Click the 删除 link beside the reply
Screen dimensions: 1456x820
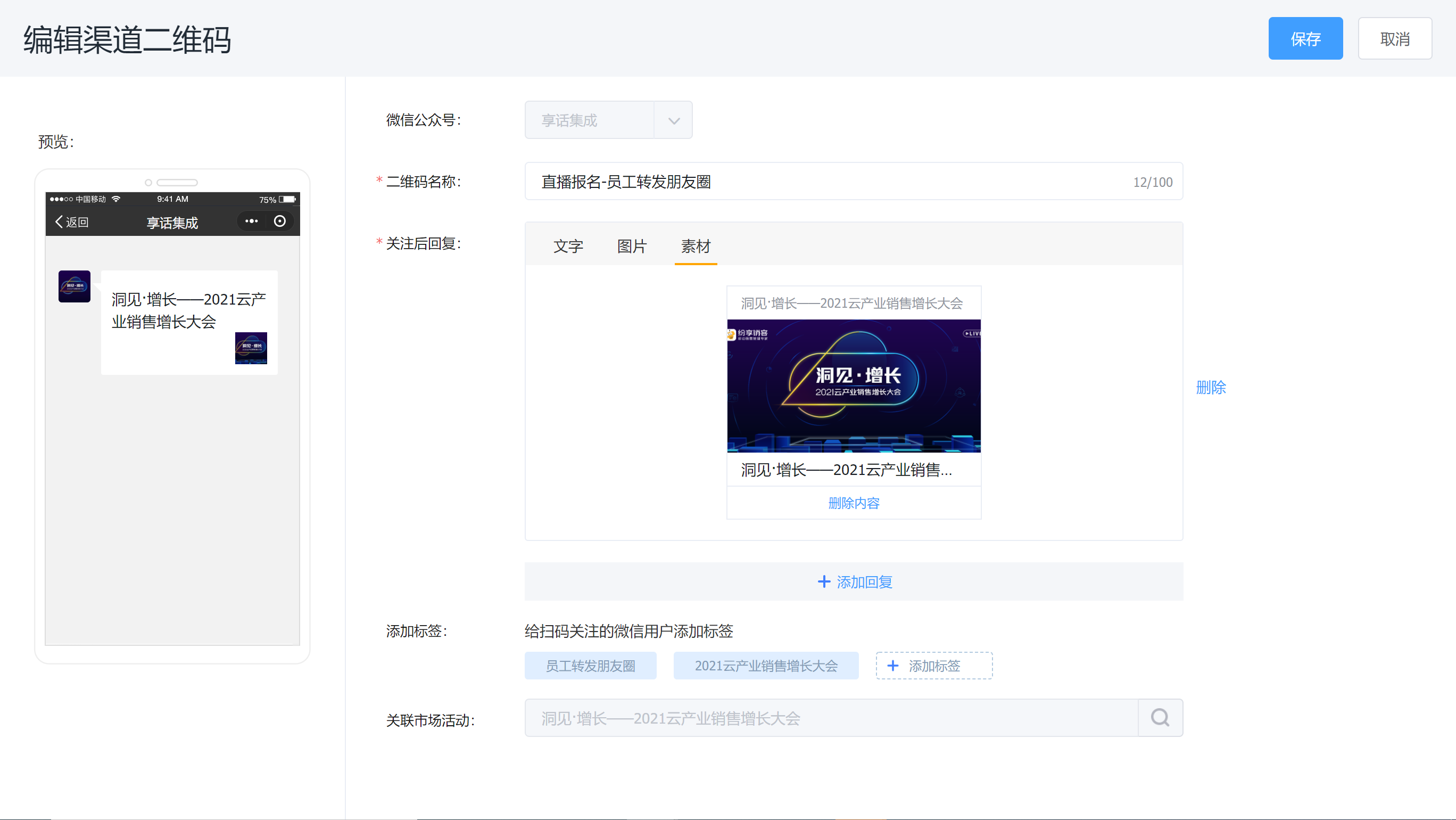1211,388
